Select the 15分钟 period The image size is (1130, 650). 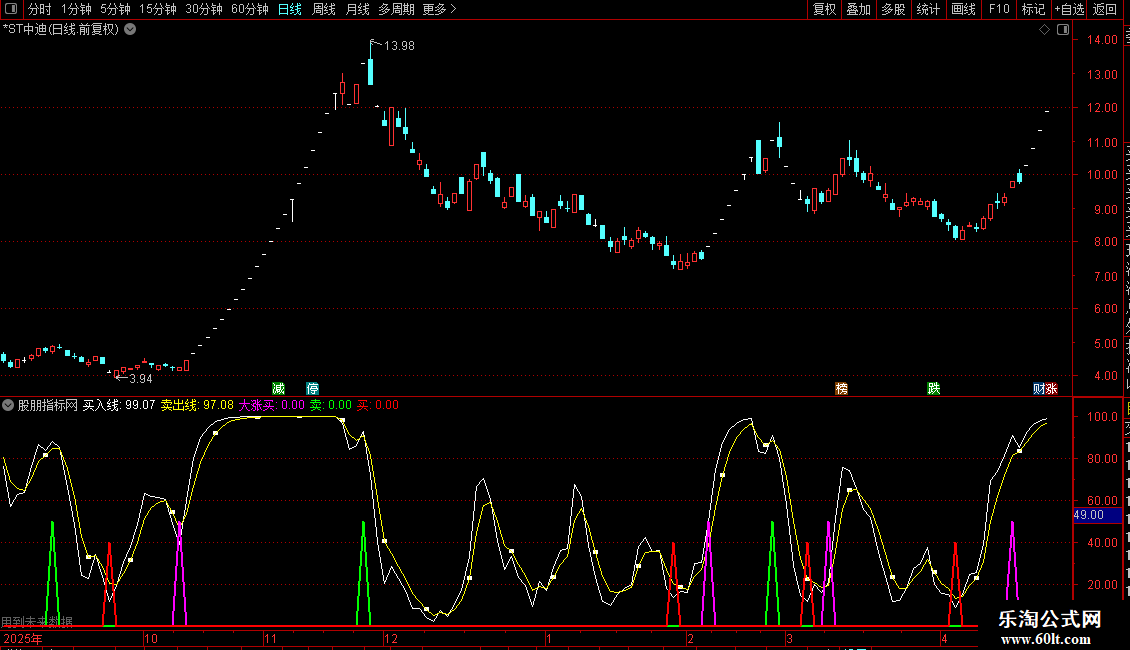click(x=158, y=9)
